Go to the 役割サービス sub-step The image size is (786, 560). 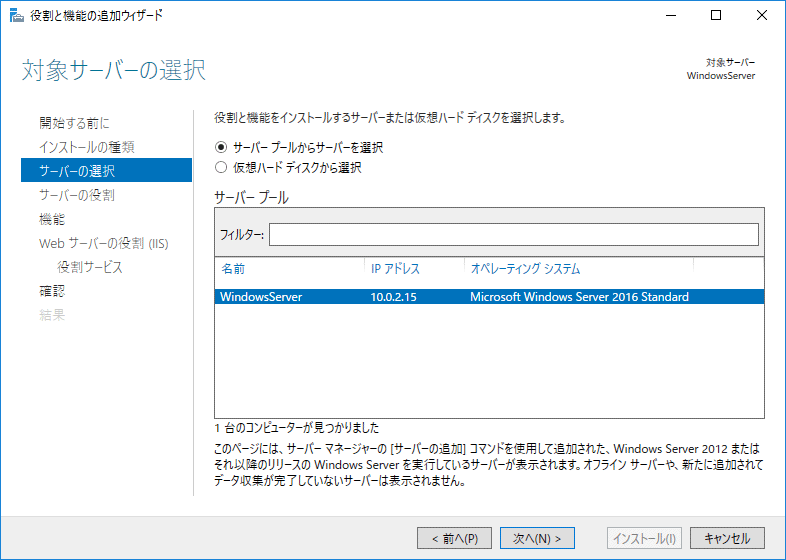[90, 267]
